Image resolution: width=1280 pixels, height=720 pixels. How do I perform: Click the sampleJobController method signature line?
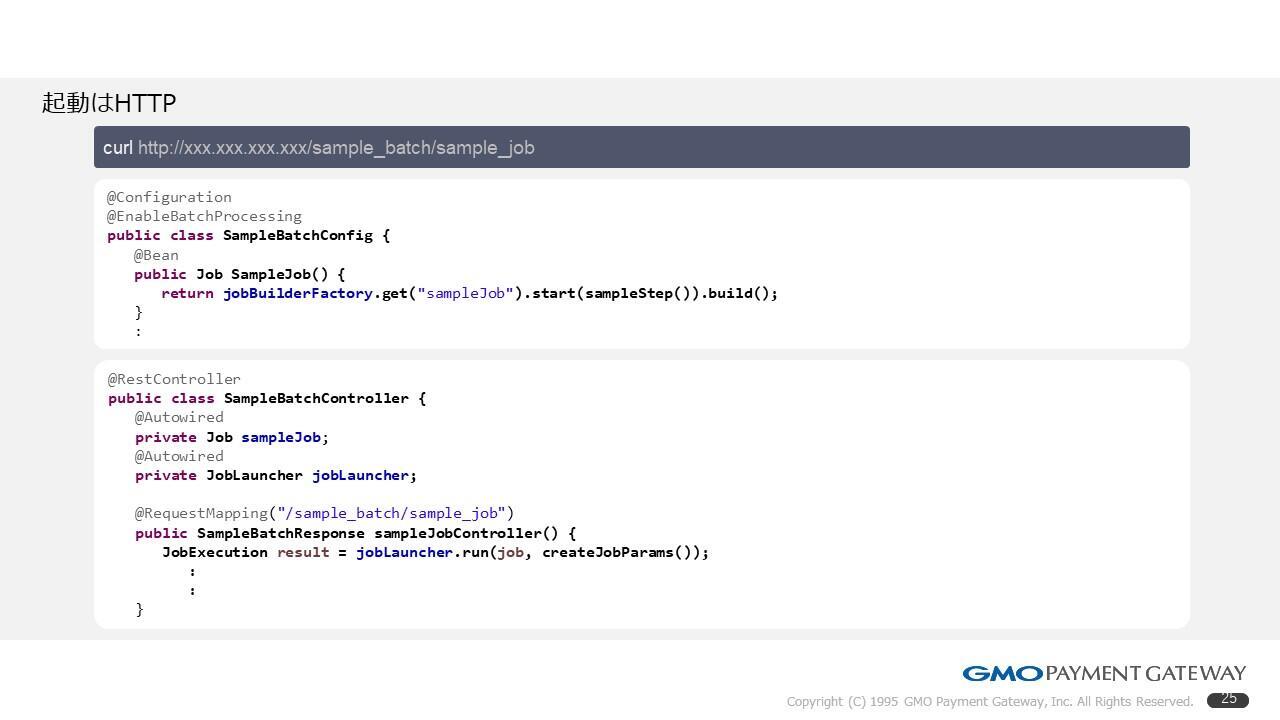click(x=355, y=533)
